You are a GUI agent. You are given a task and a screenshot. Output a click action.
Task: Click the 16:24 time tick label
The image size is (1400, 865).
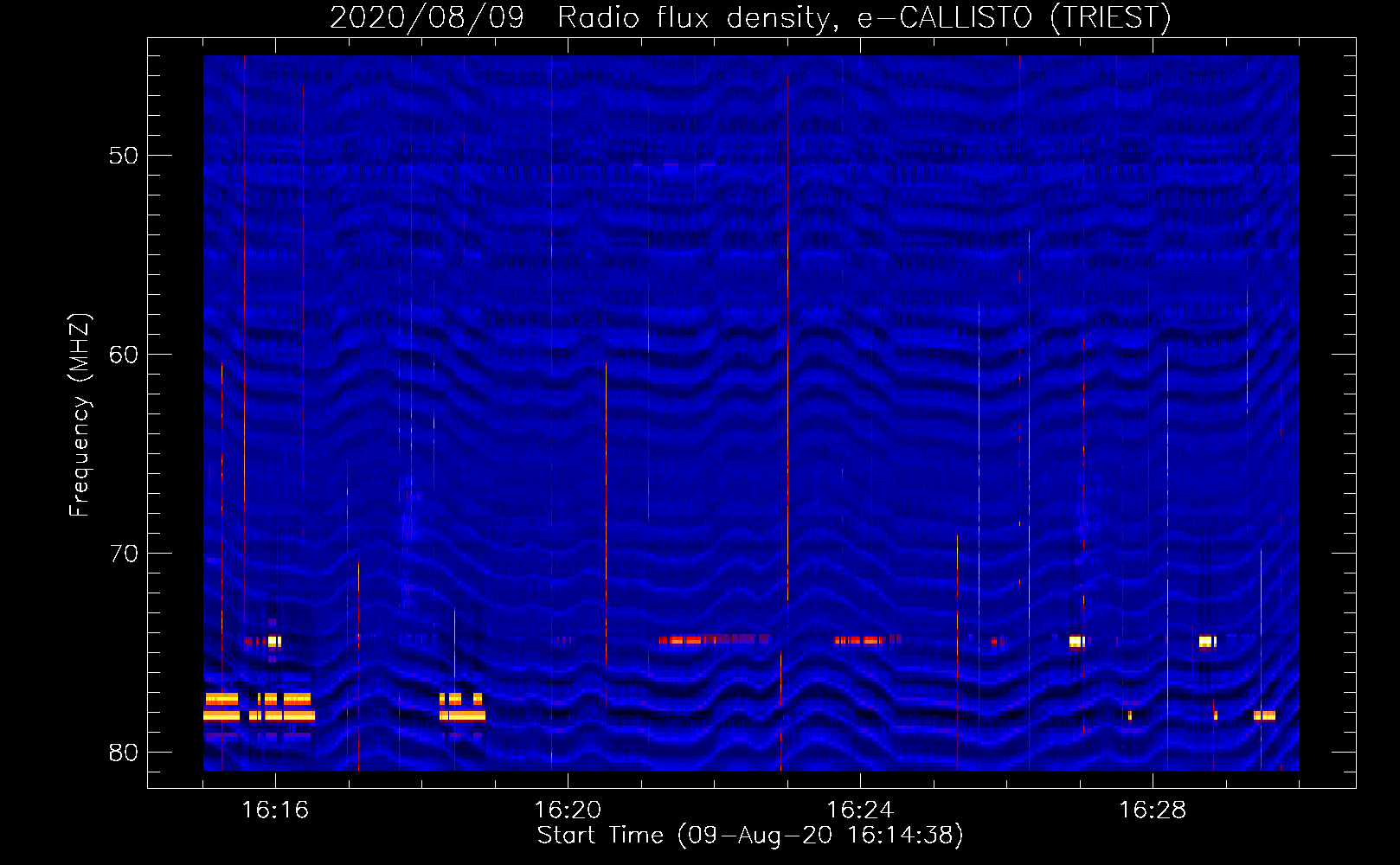pos(860,811)
